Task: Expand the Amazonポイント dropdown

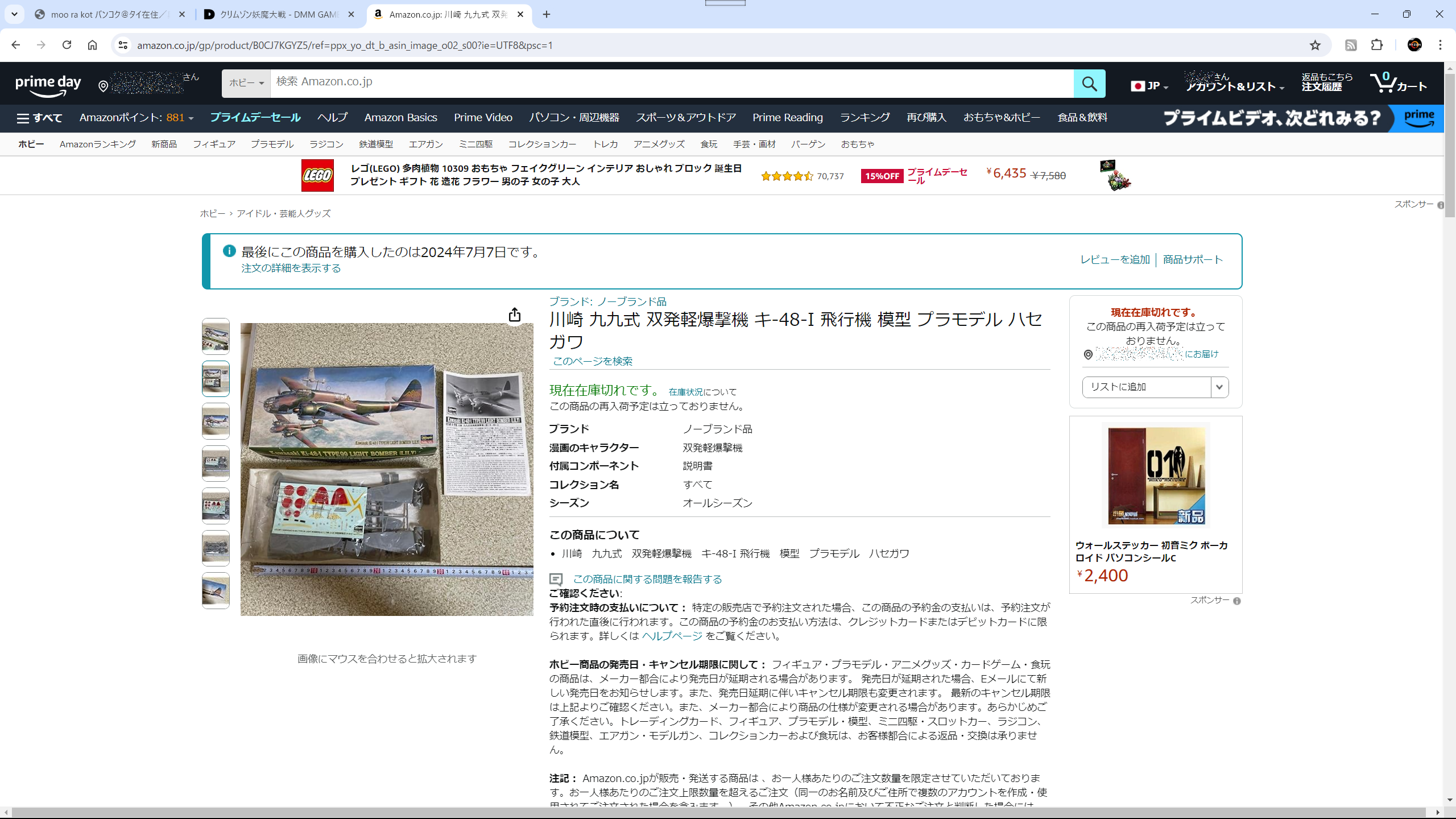Action: [136, 118]
